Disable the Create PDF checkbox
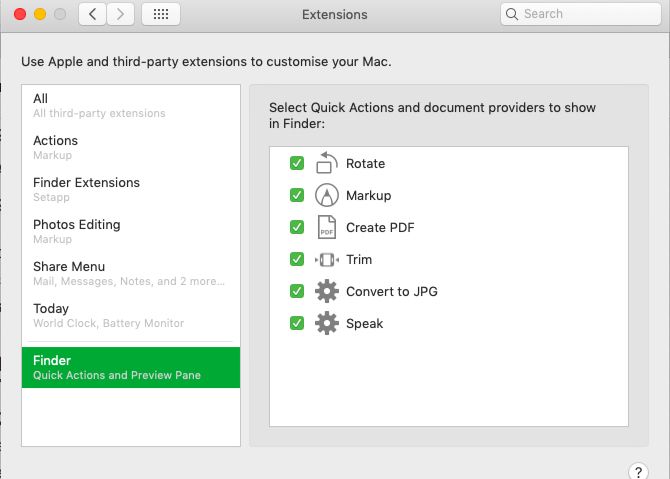The width and height of the screenshot is (670, 479). click(x=297, y=227)
